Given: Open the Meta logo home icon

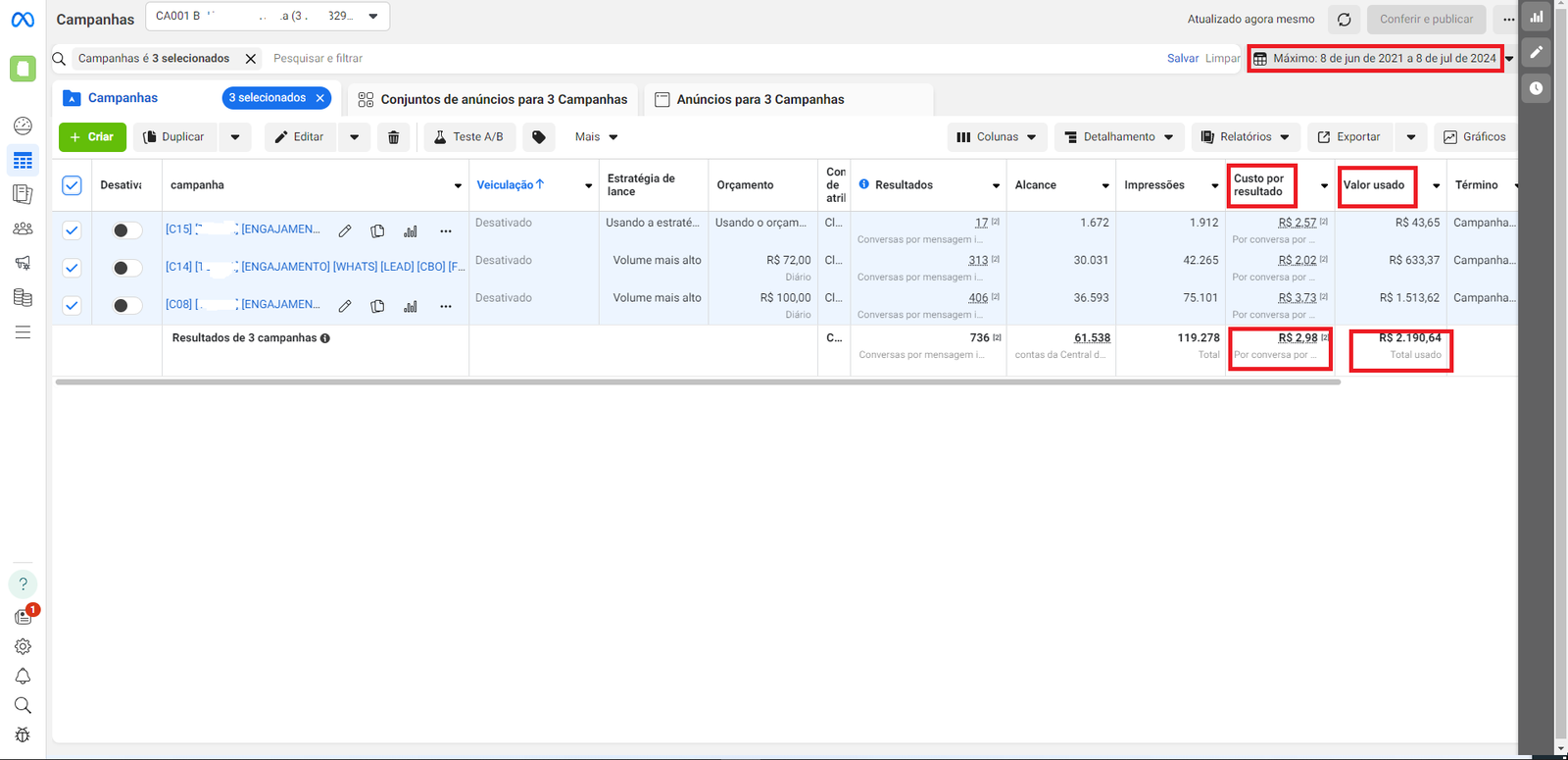Looking at the screenshot, I should (x=23, y=20).
